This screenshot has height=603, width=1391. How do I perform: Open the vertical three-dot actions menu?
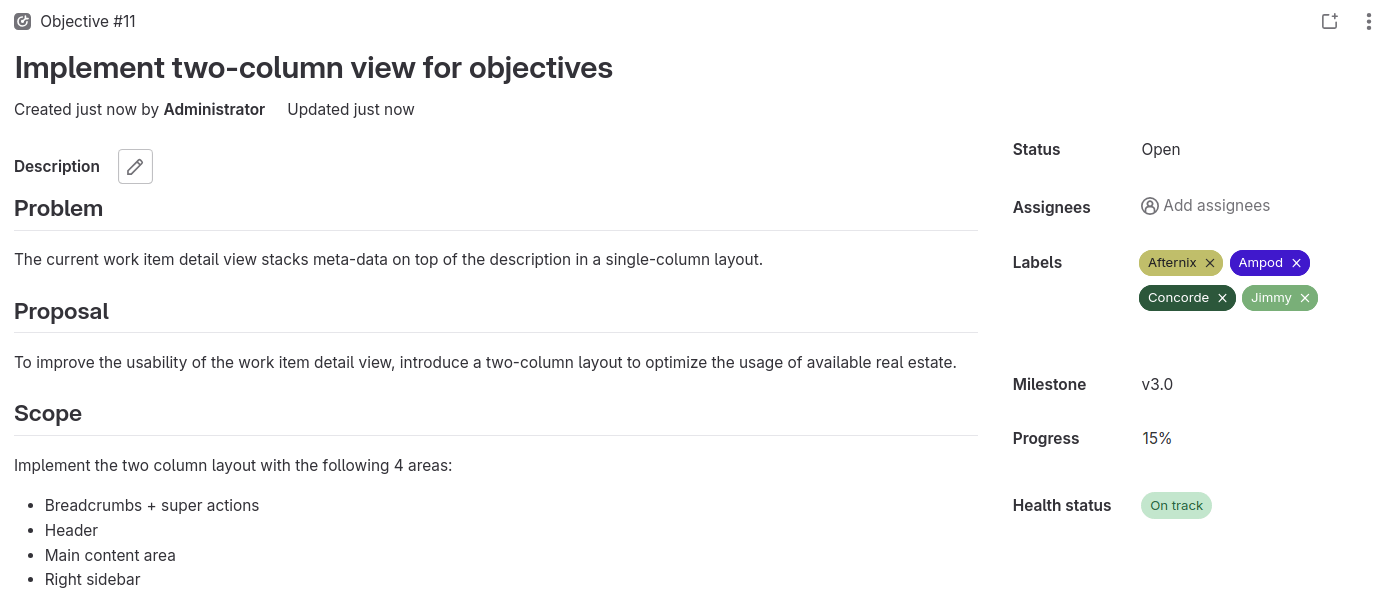[x=1368, y=22]
